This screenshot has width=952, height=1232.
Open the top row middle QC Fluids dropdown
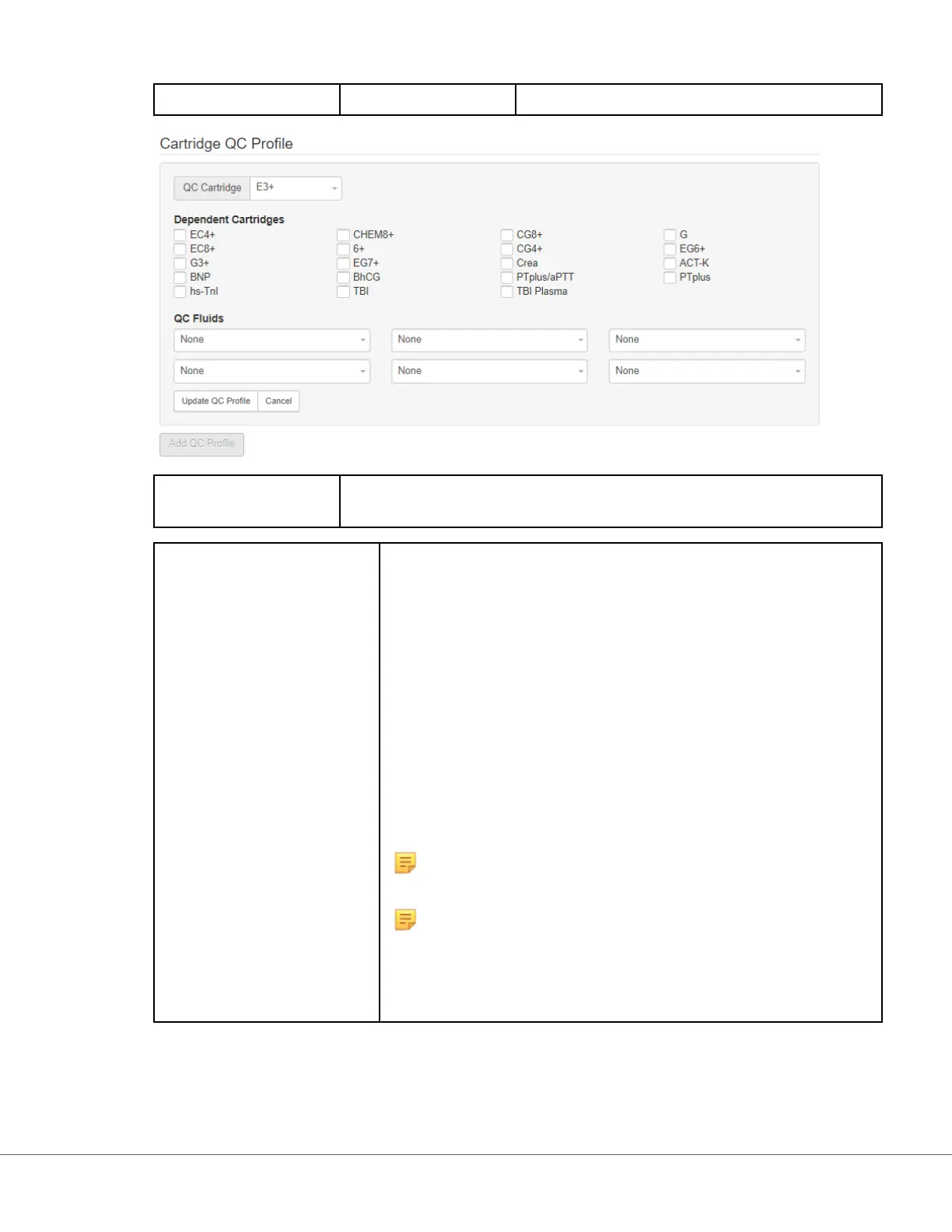coord(489,340)
